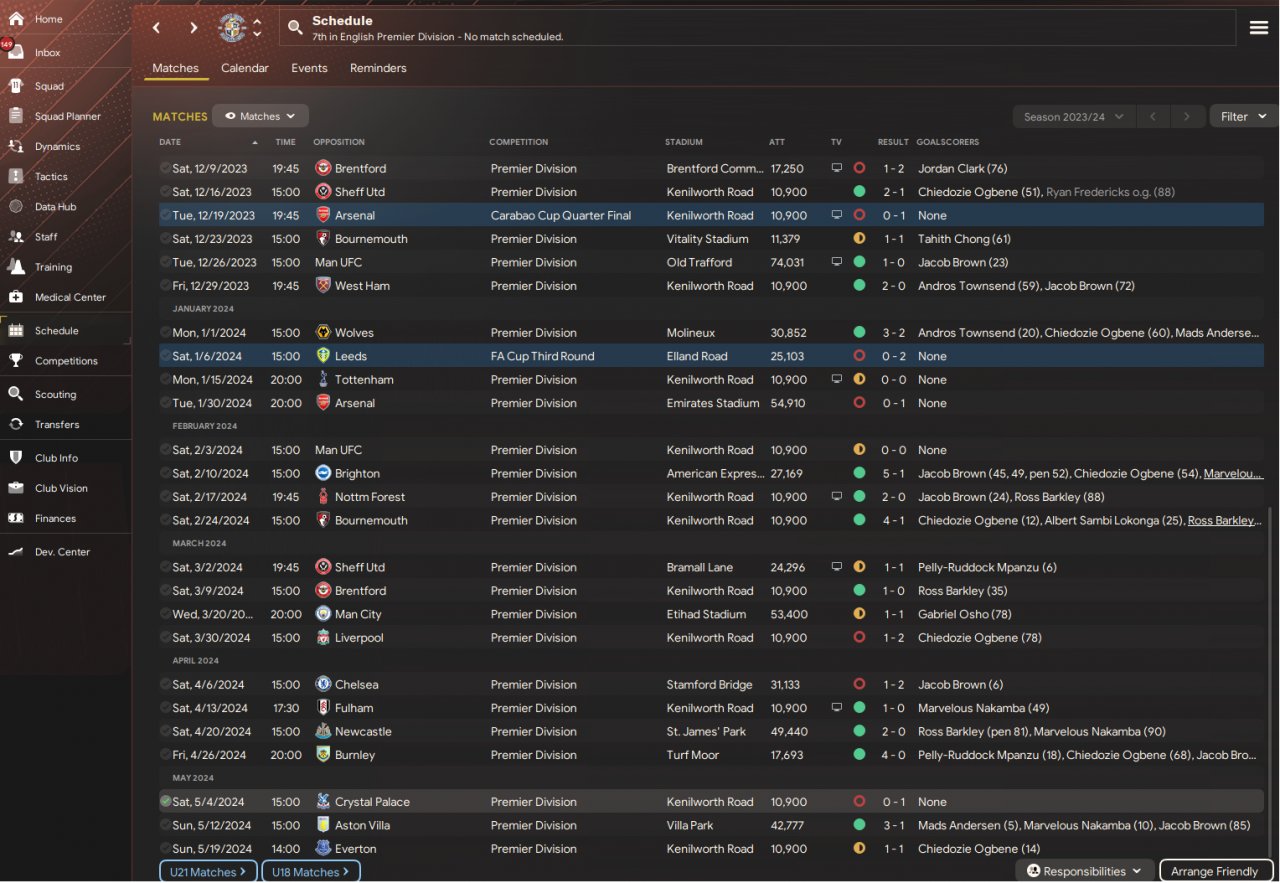Open the Matches view dropdown
This screenshot has height=883, width=1280.
[x=261, y=116]
